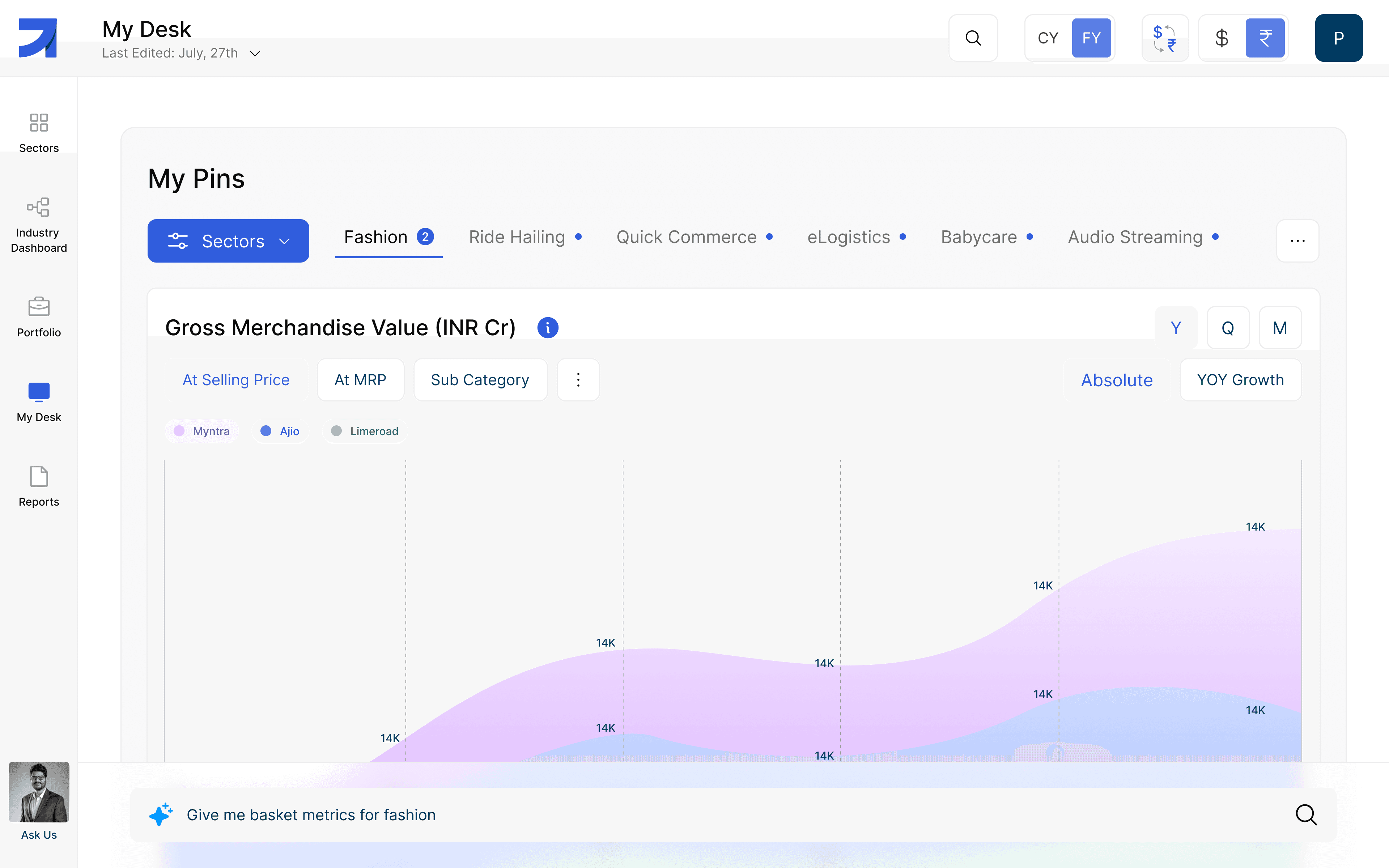The image size is (1389, 868).
Task: Open the Sub Category dropdown
Action: pos(480,380)
